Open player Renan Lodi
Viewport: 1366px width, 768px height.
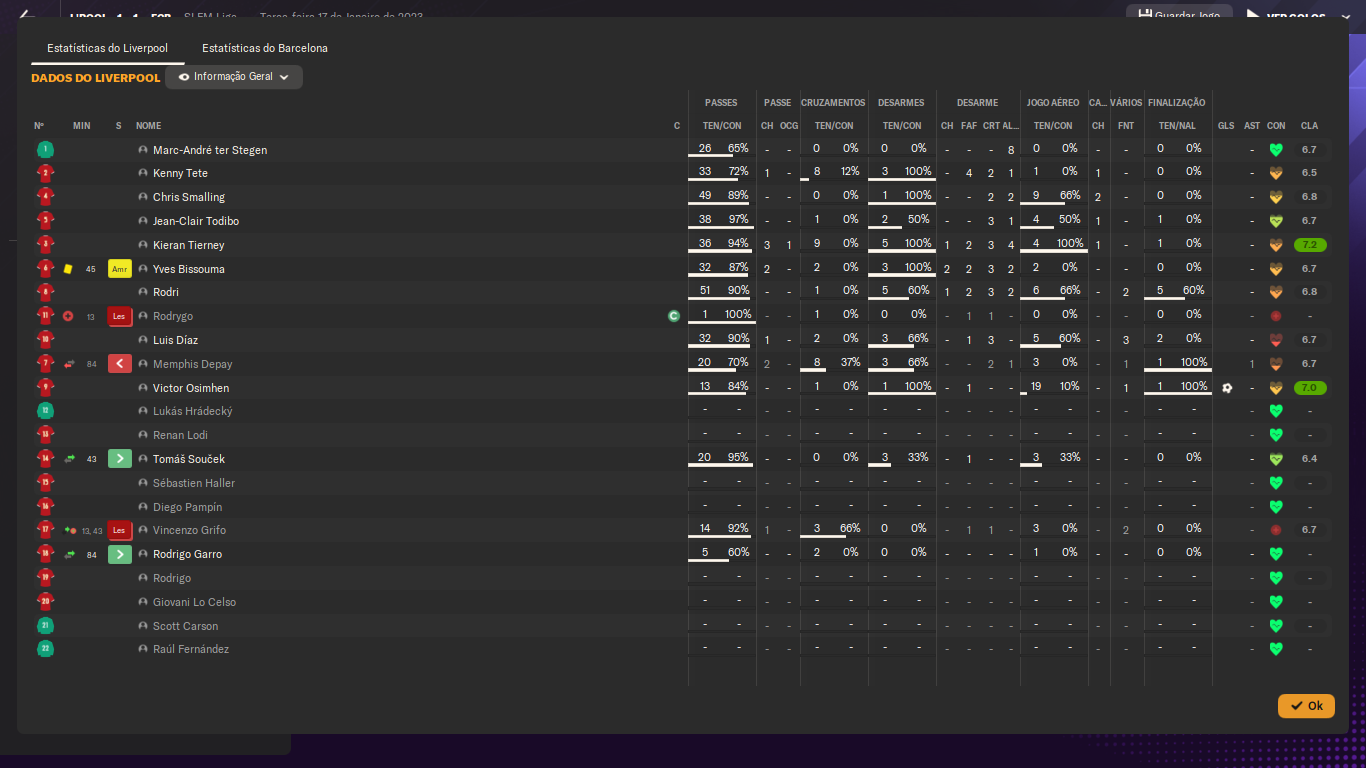(180, 435)
